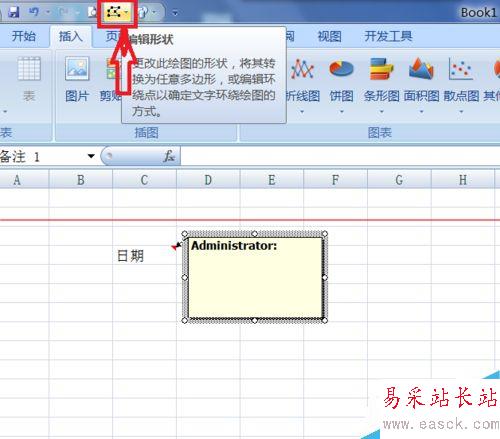
Task: Click the 插图 group label
Action: click(147, 133)
